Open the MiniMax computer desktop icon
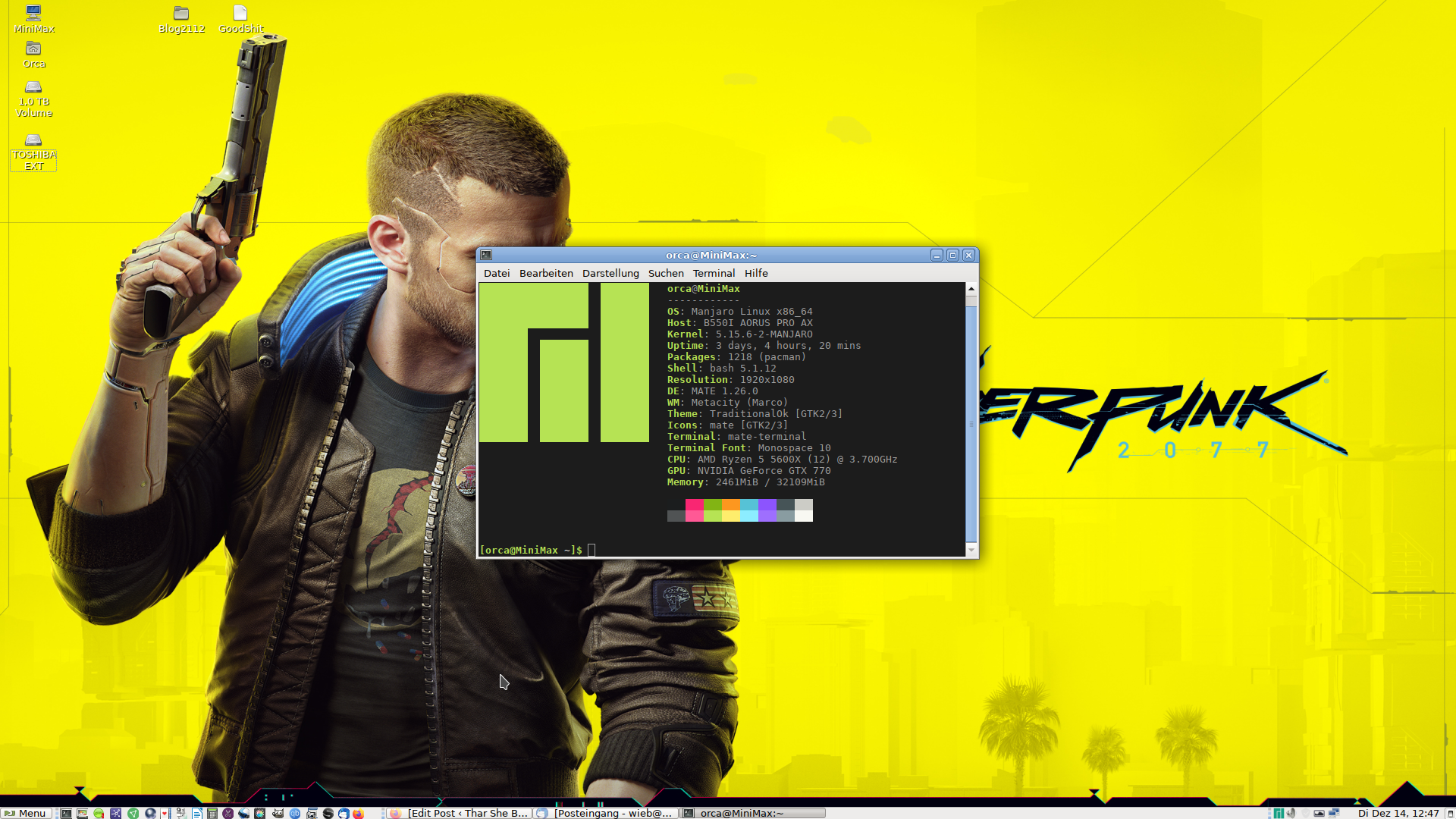The height and width of the screenshot is (819, 1456). (x=33, y=19)
